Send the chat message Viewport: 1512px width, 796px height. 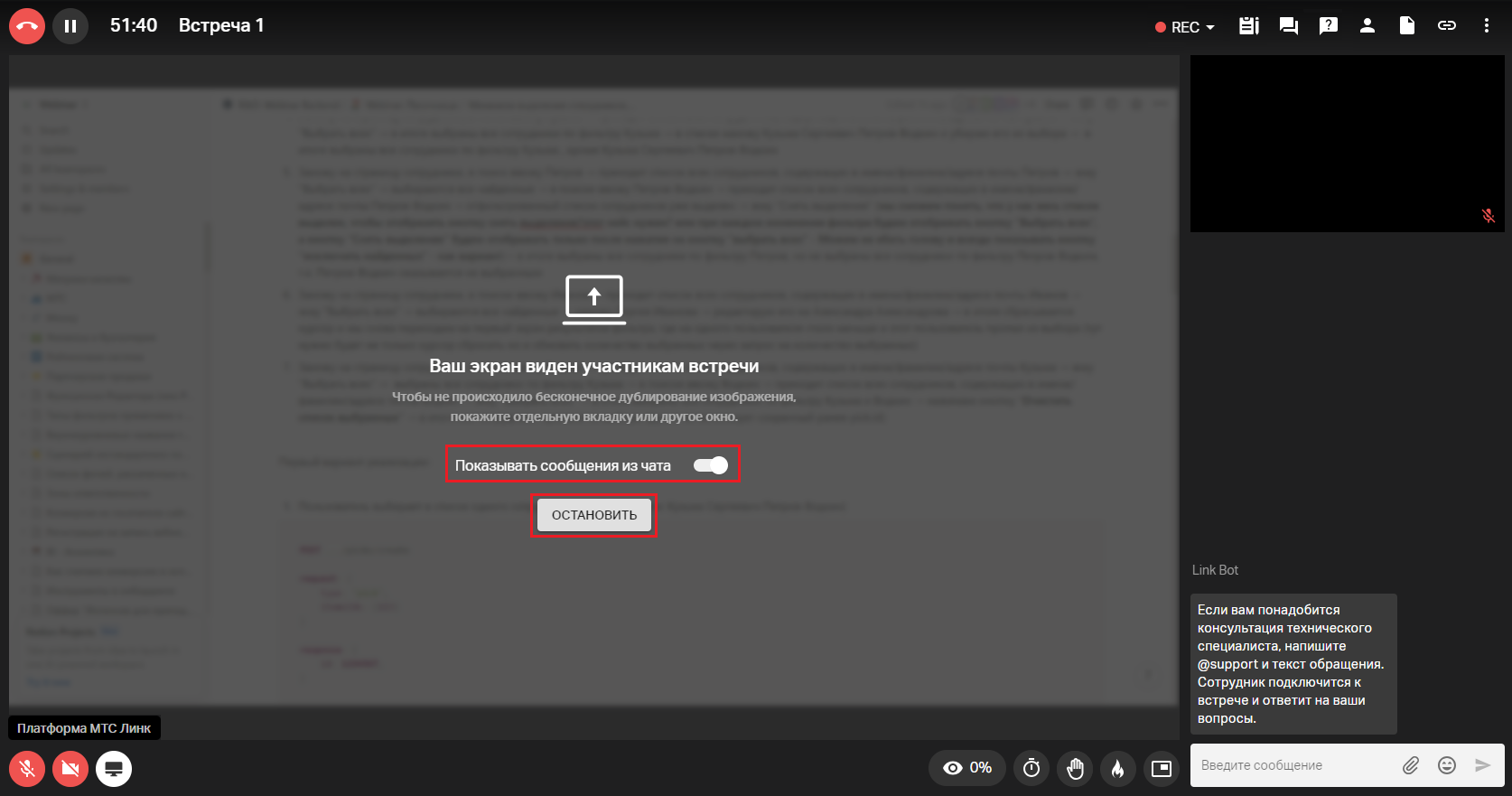1482,765
